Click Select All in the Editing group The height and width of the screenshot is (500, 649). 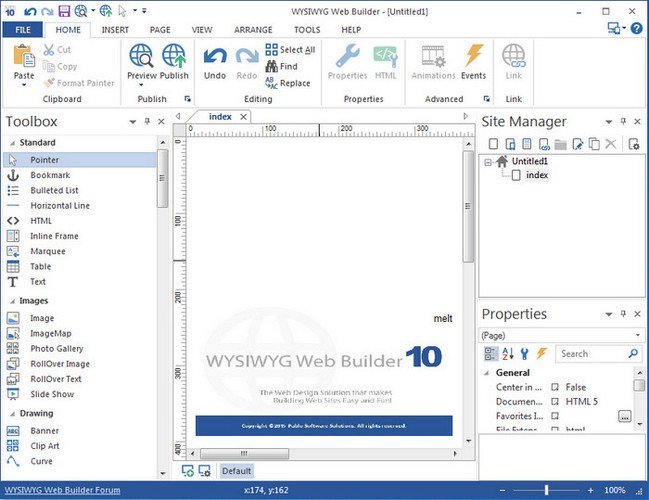point(290,50)
